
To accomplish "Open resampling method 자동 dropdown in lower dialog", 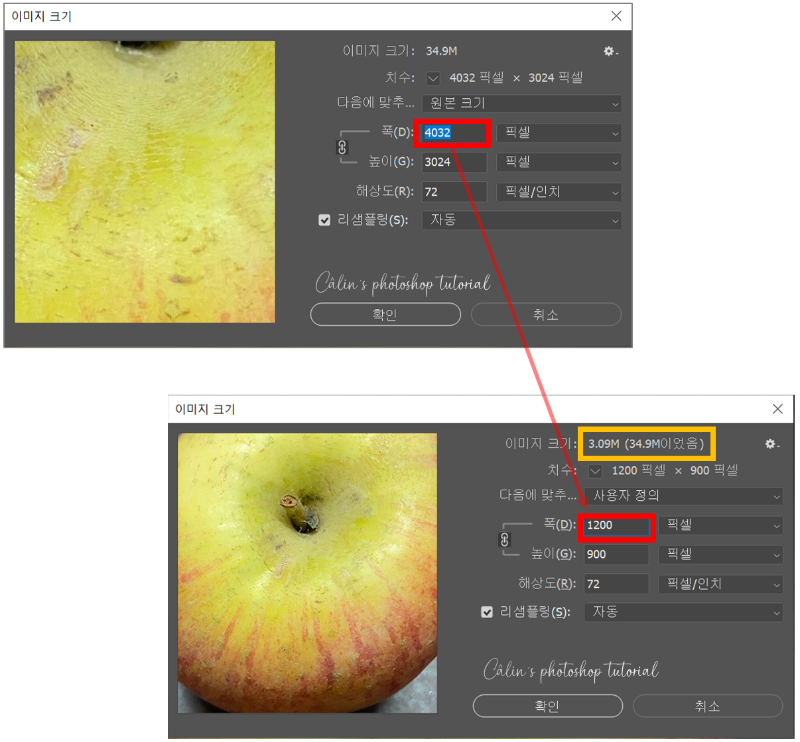I will pos(684,612).
